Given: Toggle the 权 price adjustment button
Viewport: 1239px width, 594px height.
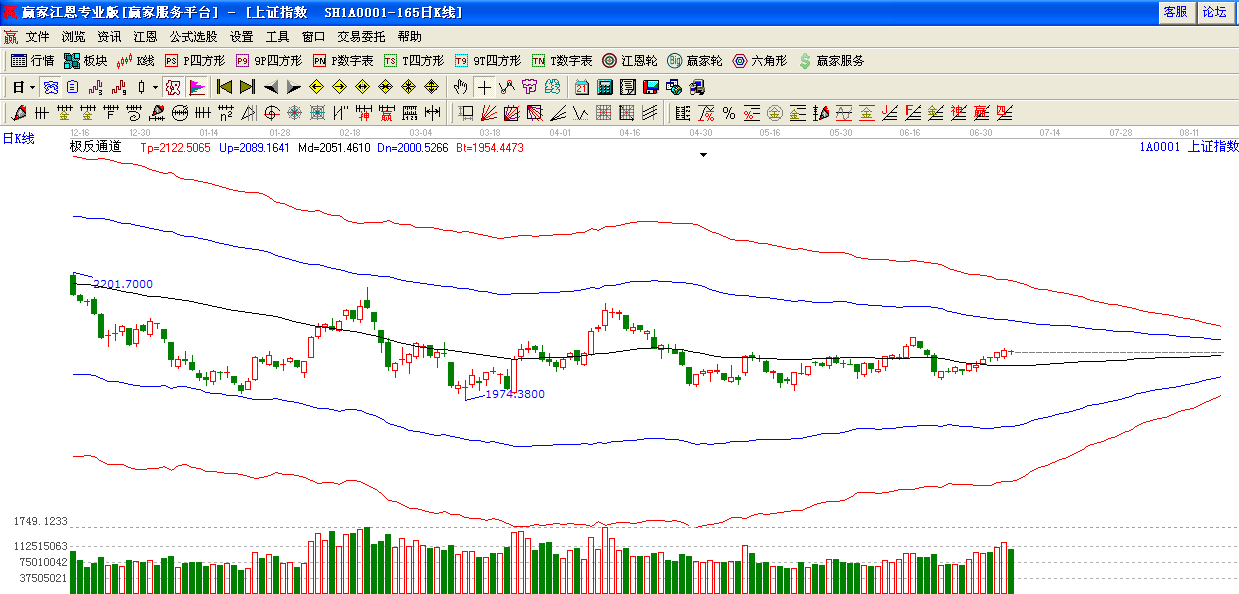Looking at the screenshot, I should [173, 87].
